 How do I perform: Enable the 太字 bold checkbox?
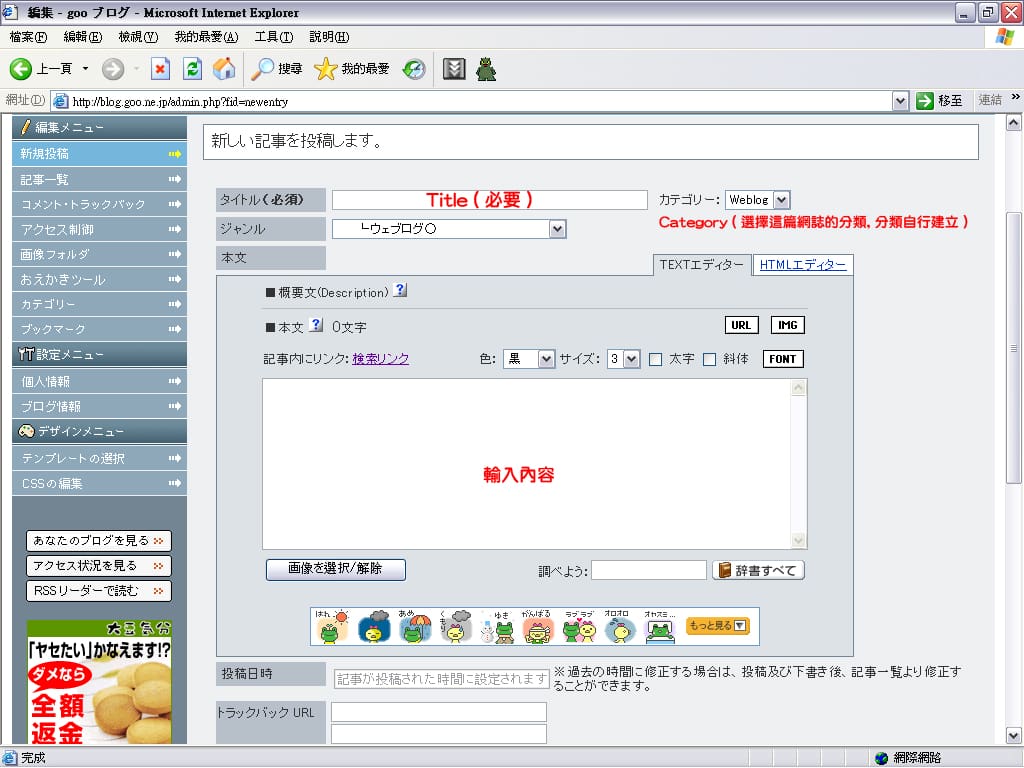(x=656, y=360)
